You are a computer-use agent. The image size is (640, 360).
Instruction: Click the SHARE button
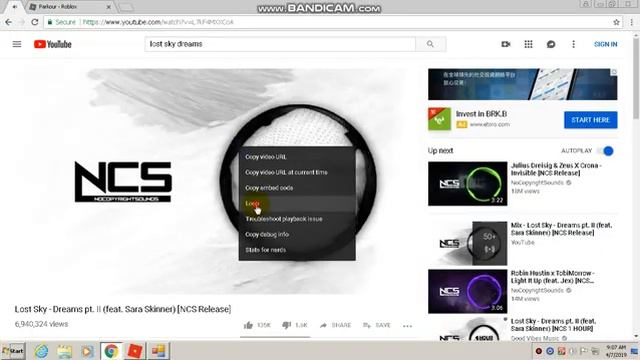point(335,325)
